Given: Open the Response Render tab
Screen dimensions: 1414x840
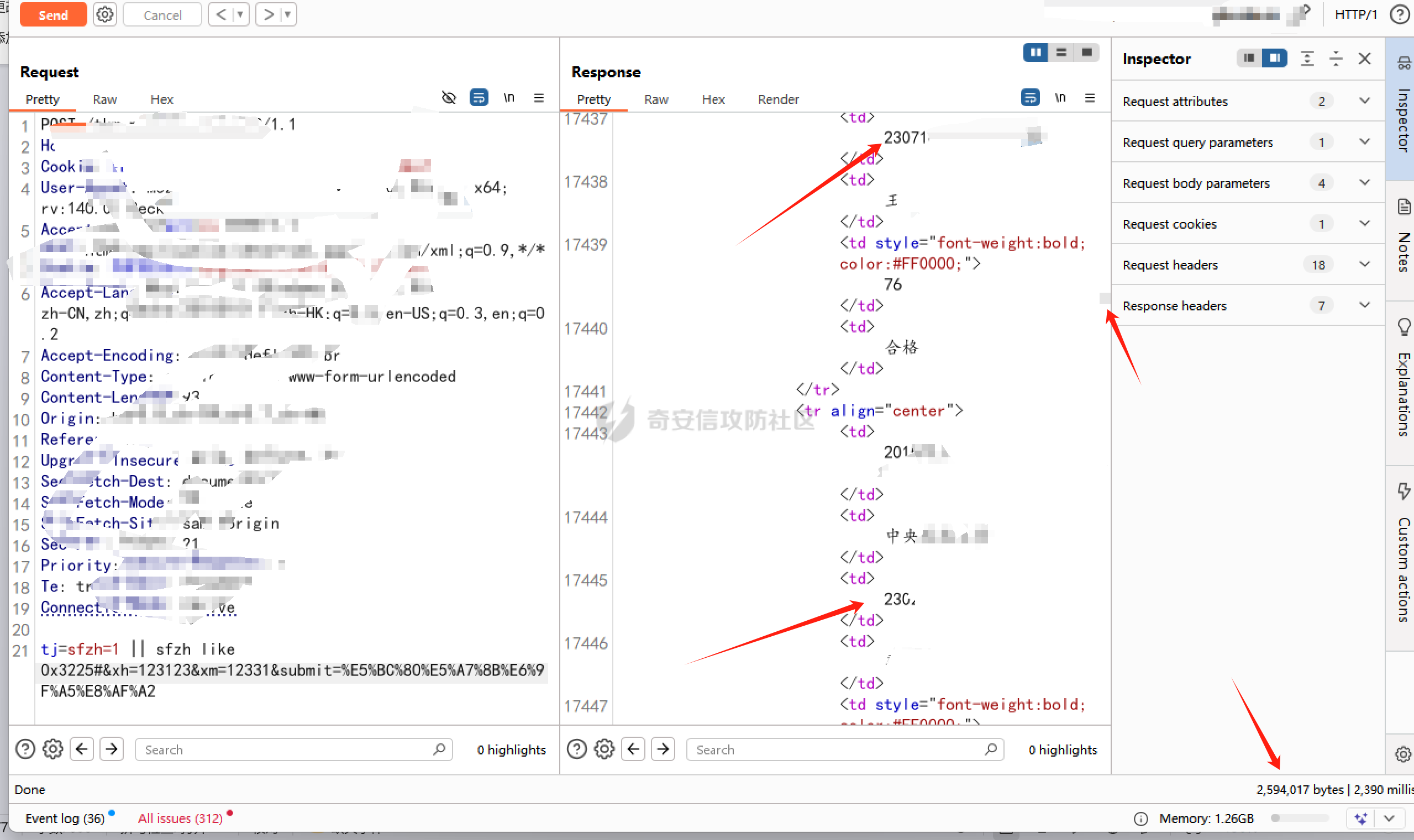Looking at the screenshot, I should click(778, 99).
